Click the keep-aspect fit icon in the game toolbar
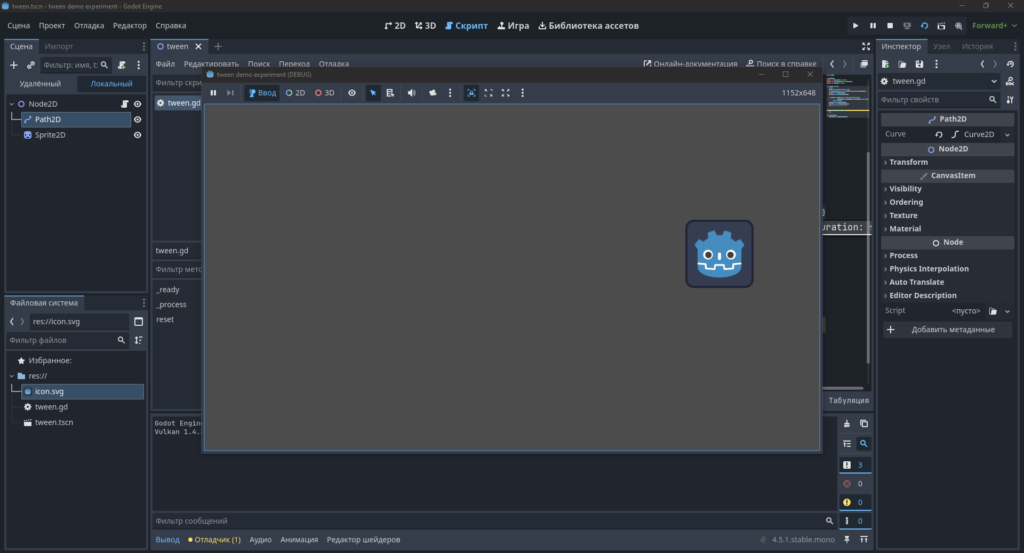 coord(488,93)
